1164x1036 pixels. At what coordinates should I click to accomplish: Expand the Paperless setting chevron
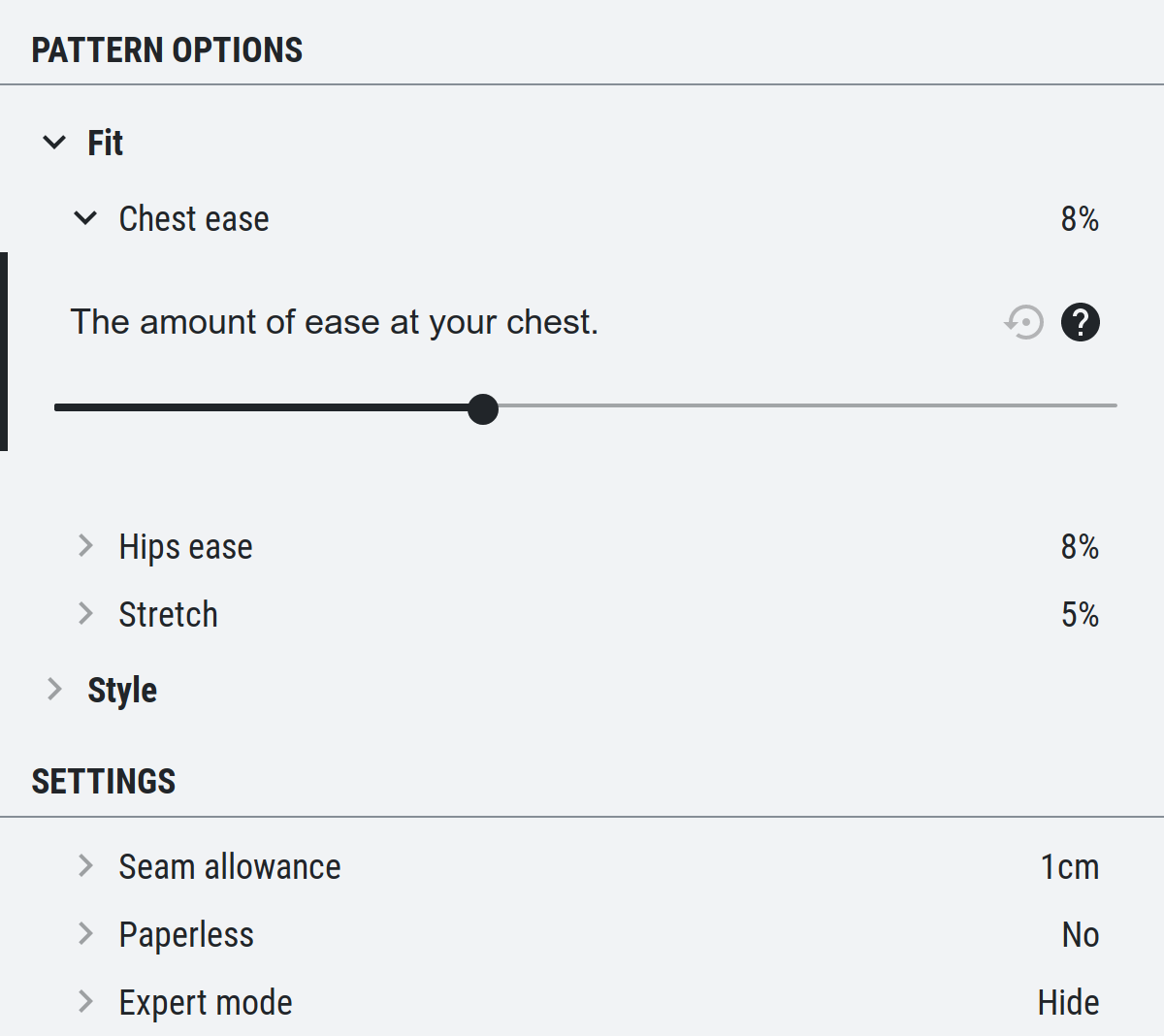coord(85,933)
